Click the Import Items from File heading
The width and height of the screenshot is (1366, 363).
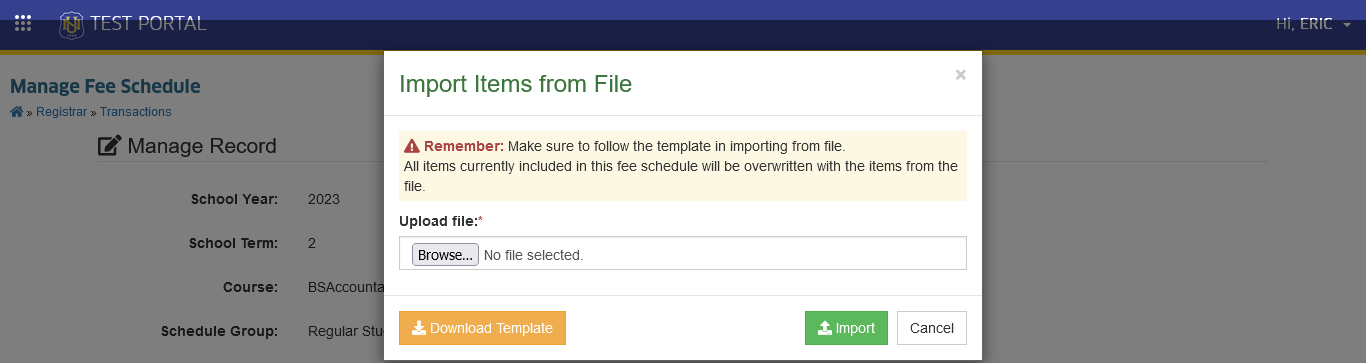click(515, 84)
